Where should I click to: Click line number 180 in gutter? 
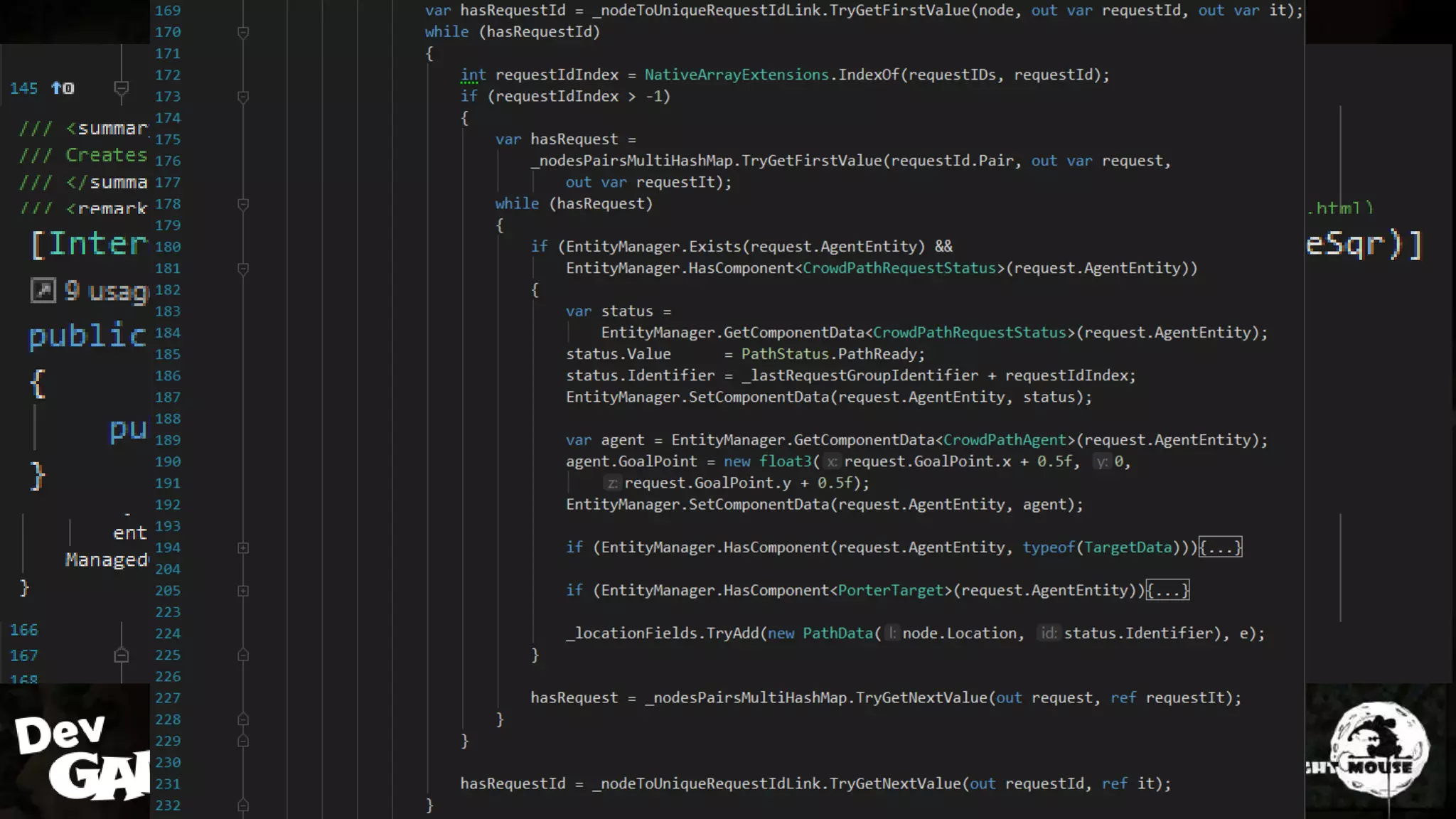click(x=168, y=247)
